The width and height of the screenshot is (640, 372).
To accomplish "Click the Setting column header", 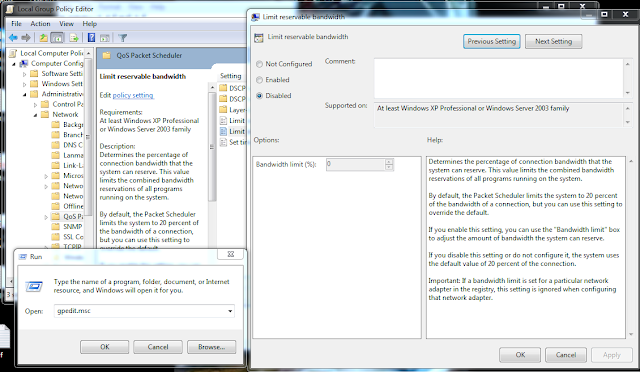I will pyautogui.click(x=231, y=76).
